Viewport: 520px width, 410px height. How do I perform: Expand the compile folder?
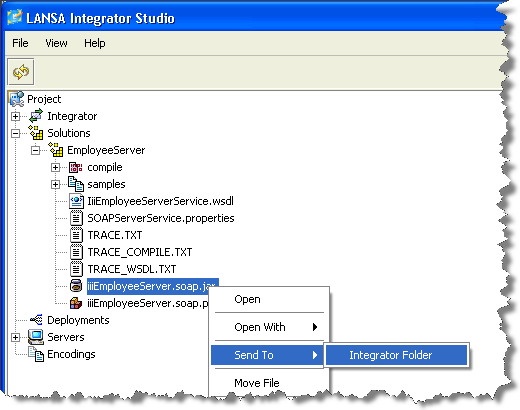(x=56, y=167)
